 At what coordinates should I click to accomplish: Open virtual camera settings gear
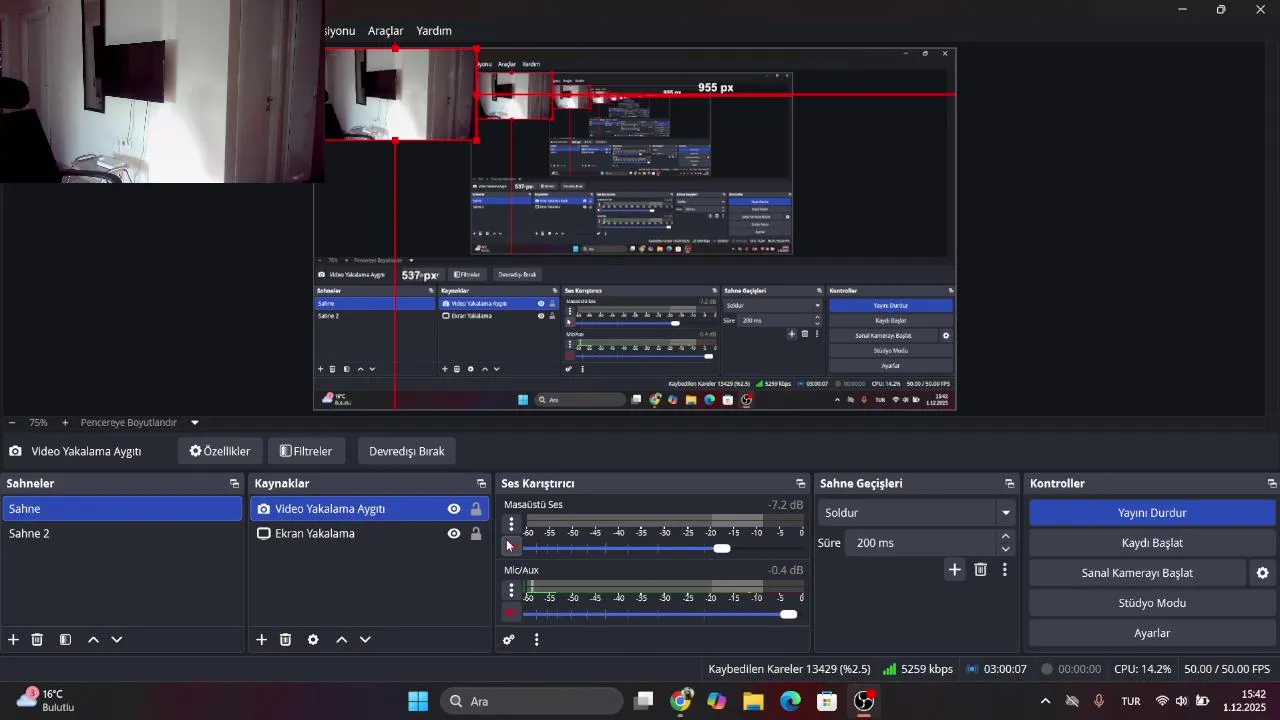1262,573
